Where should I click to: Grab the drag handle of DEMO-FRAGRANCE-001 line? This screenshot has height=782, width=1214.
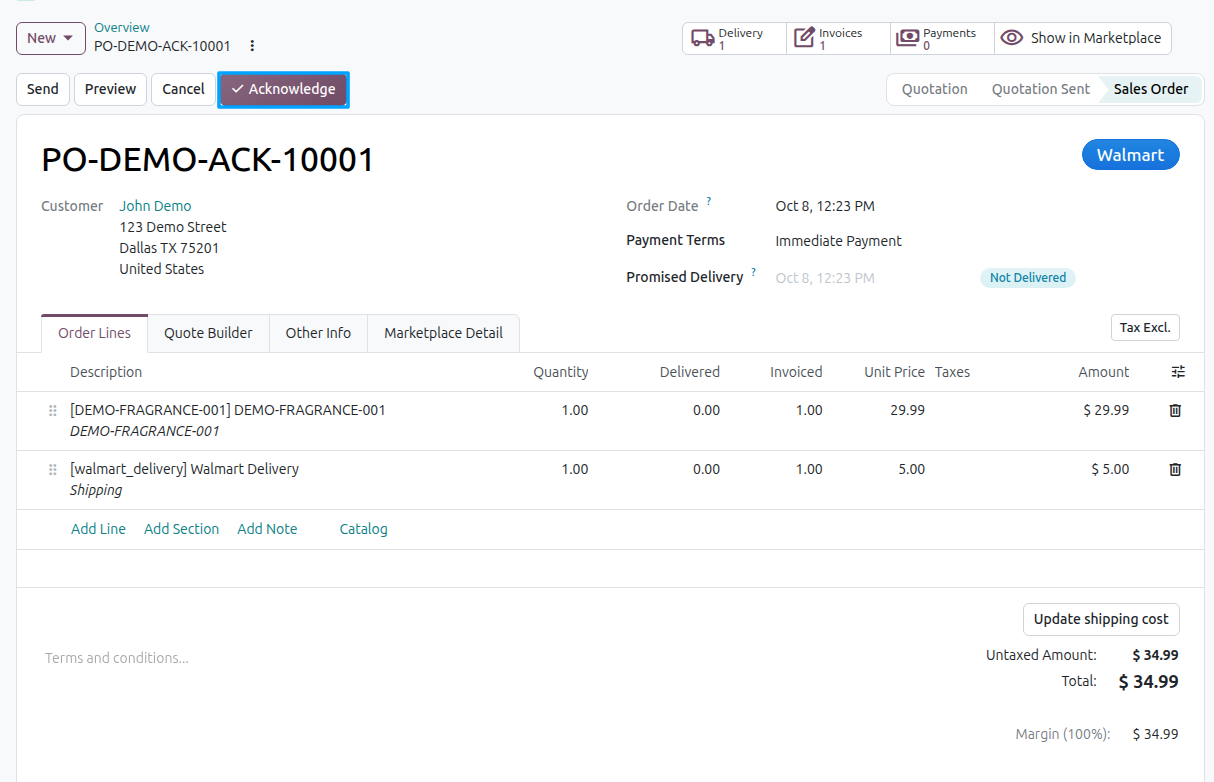[x=53, y=411]
